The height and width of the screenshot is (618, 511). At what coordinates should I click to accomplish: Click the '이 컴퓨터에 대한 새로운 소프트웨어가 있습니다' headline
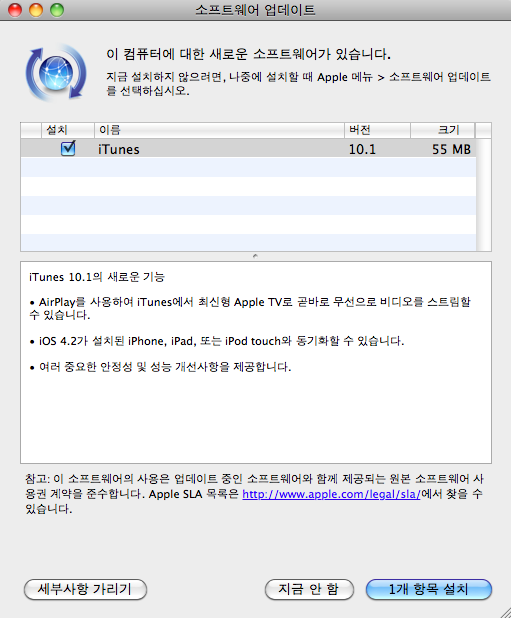click(x=249, y=54)
